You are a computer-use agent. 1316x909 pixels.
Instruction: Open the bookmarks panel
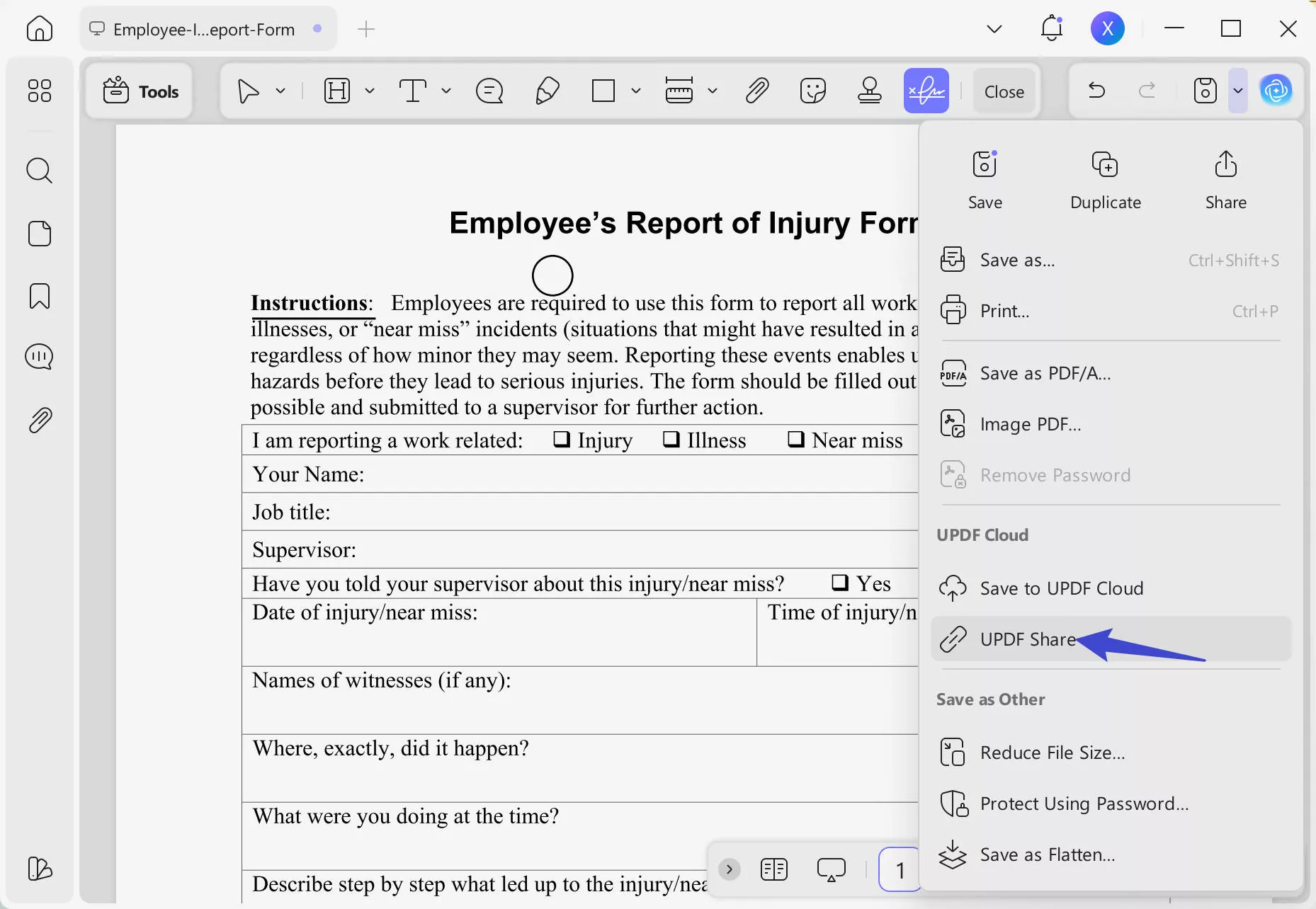tap(40, 296)
